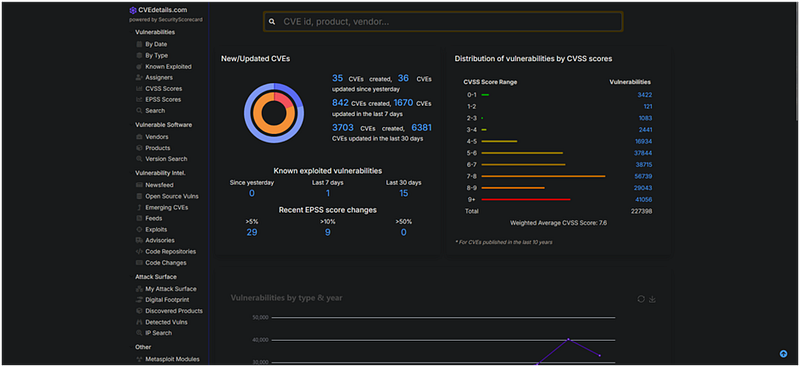Click the chart icon beside EPSS Scores
This screenshot has width=800, height=367.
tap(139, 100)
